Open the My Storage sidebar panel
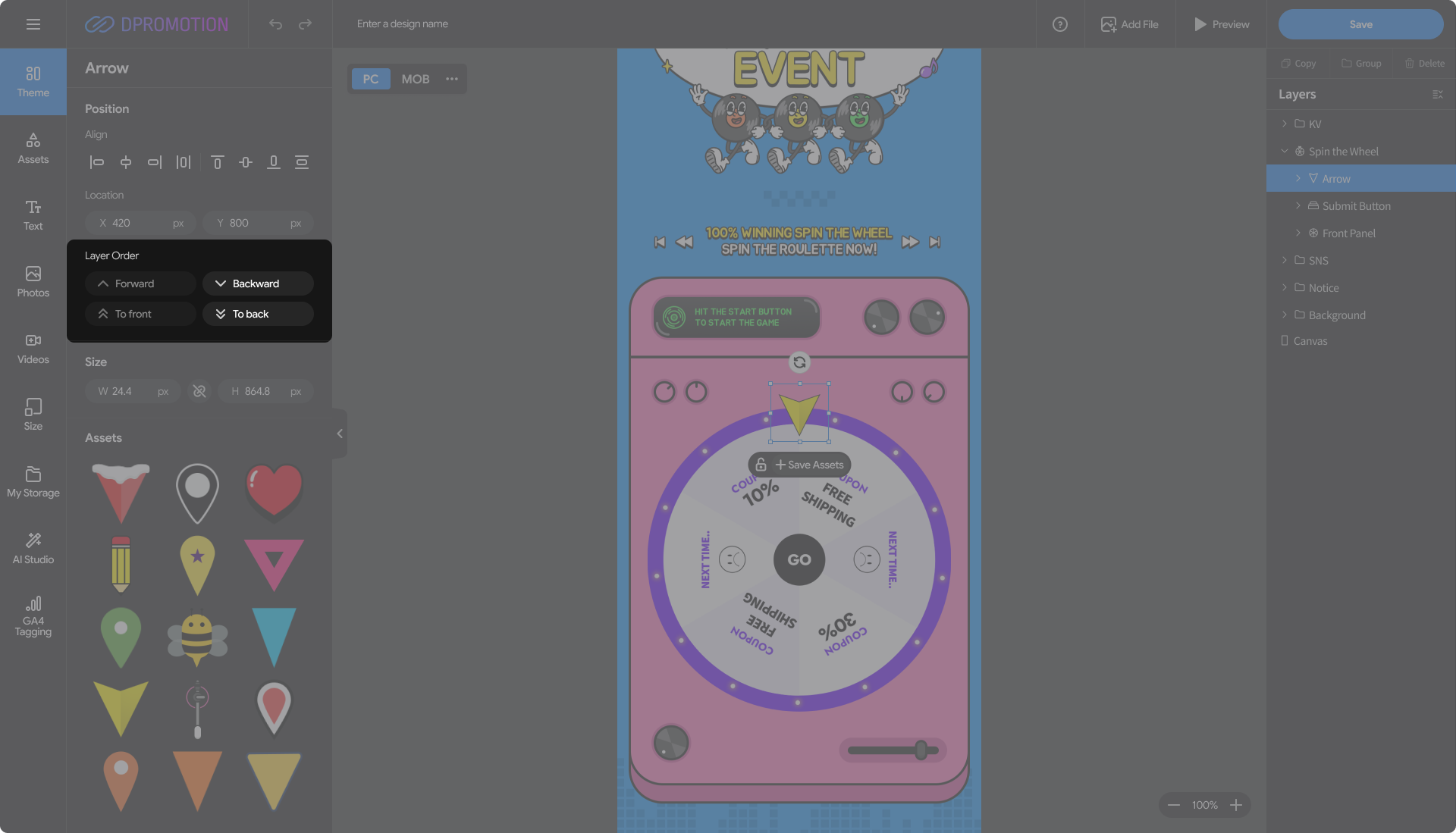The width and height of the screenshot is (1456, 833). click(x=33, y=482)
